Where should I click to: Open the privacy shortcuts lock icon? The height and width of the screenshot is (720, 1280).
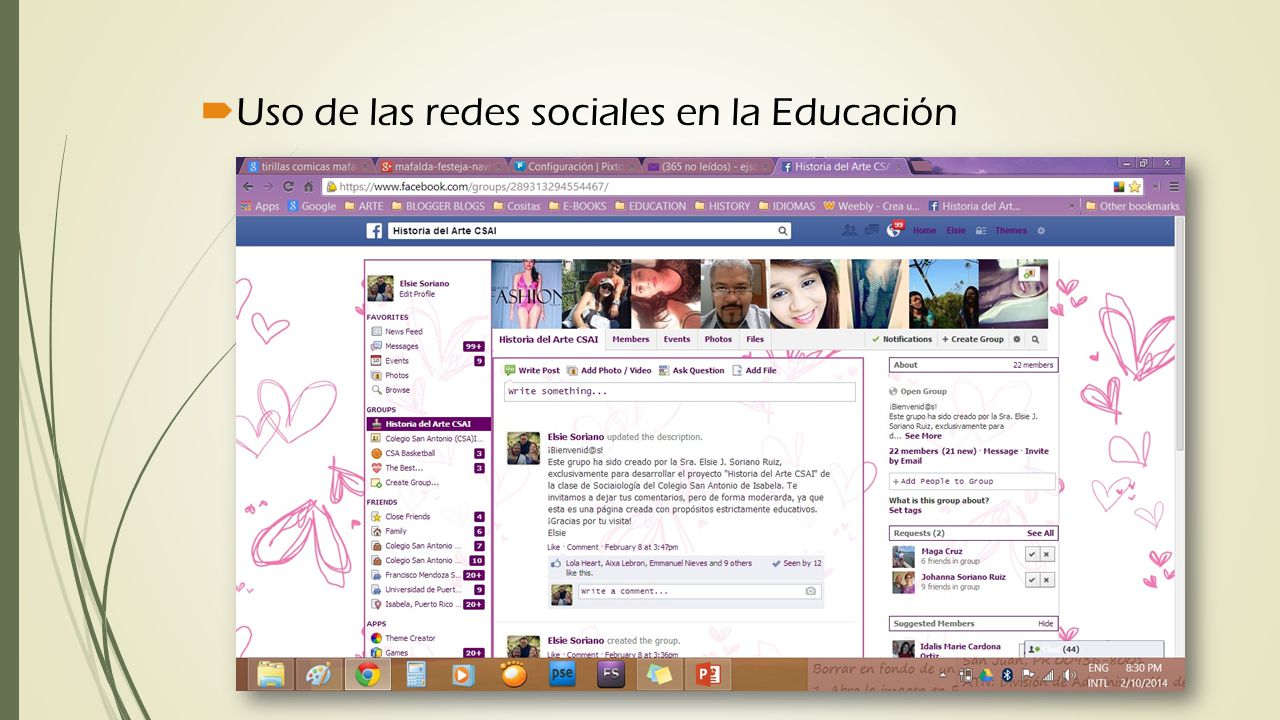[x=981, y=231]
